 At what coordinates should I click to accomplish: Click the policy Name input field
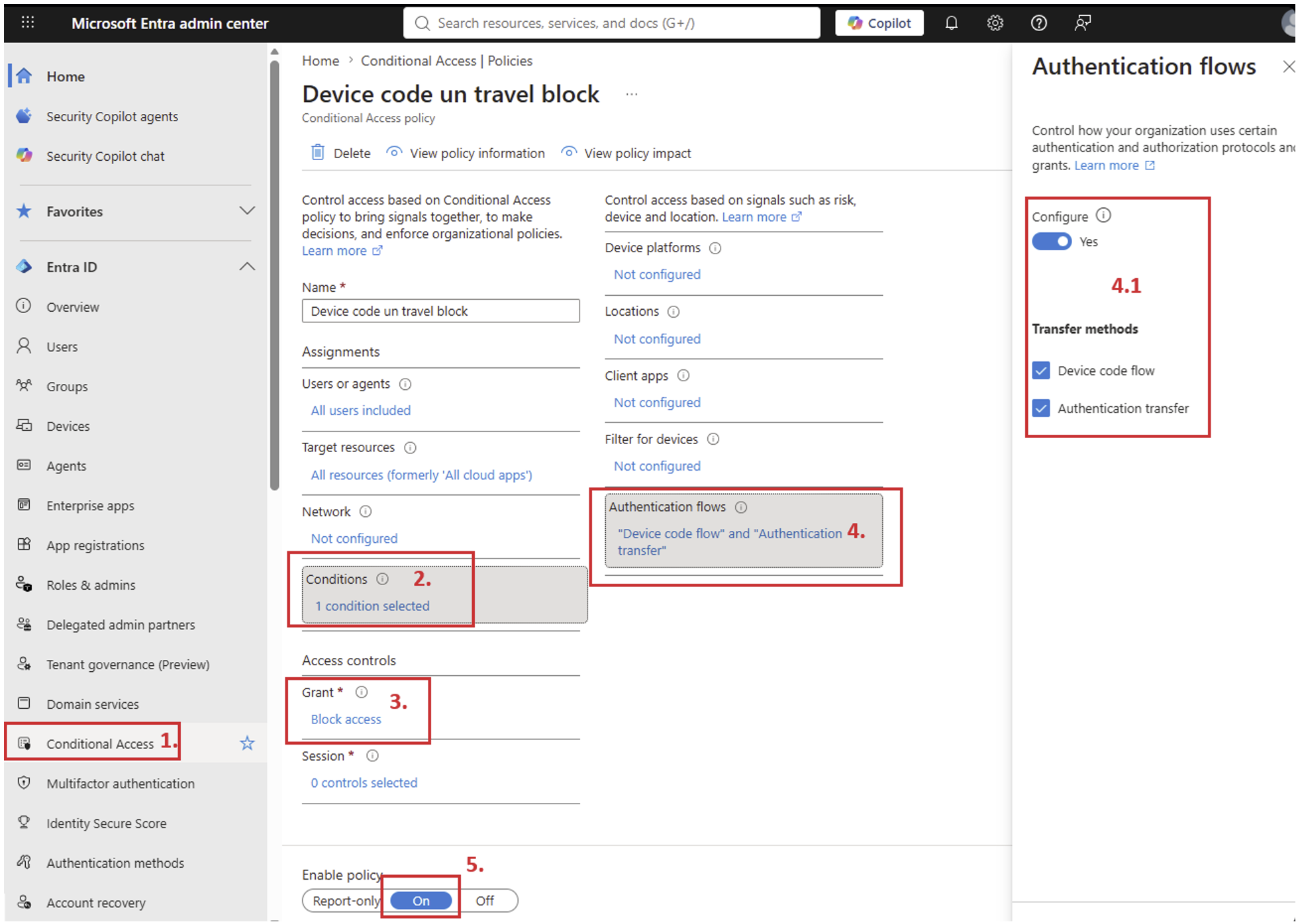point(440,311)
